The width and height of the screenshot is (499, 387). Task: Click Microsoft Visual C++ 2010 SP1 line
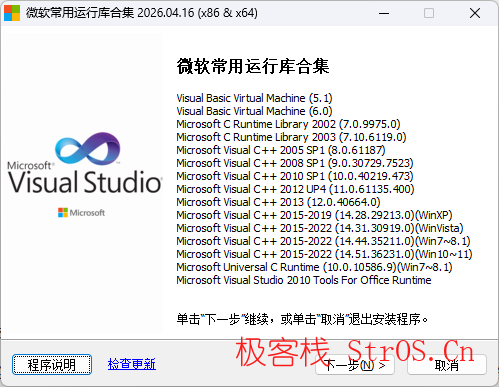tap(295, 176)
